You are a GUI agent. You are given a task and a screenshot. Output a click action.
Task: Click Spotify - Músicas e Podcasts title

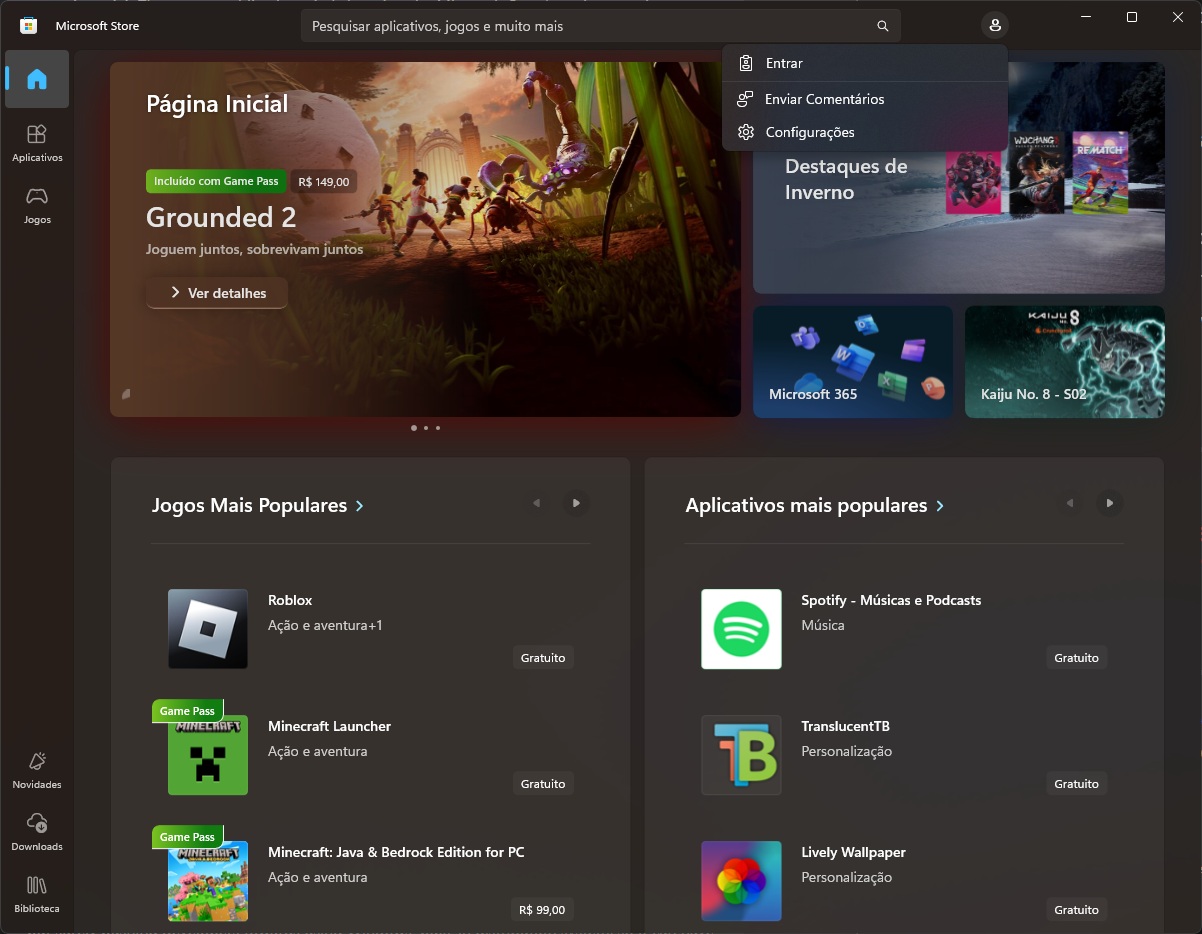click(x=891, y=600)
